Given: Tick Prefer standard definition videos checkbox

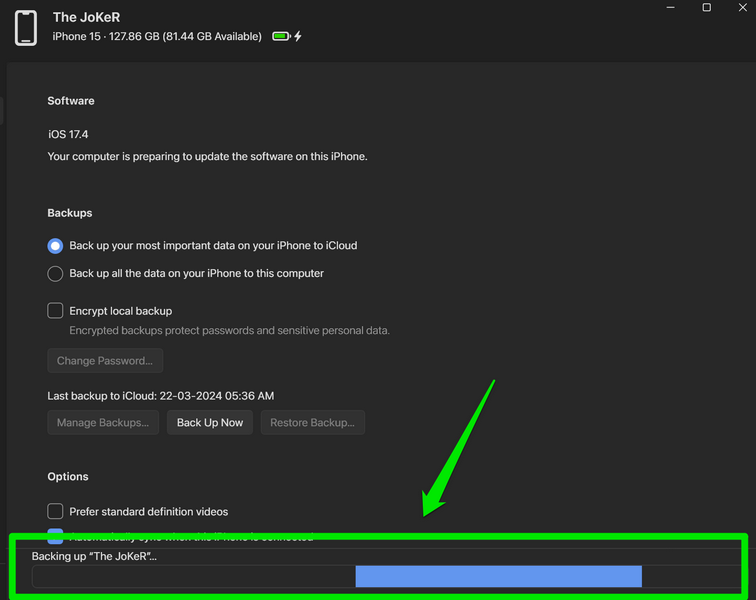Looking at the screenshot, I should 56,512.
